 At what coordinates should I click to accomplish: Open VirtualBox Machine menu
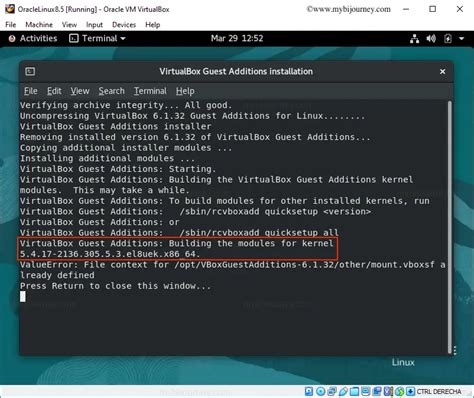39,25
